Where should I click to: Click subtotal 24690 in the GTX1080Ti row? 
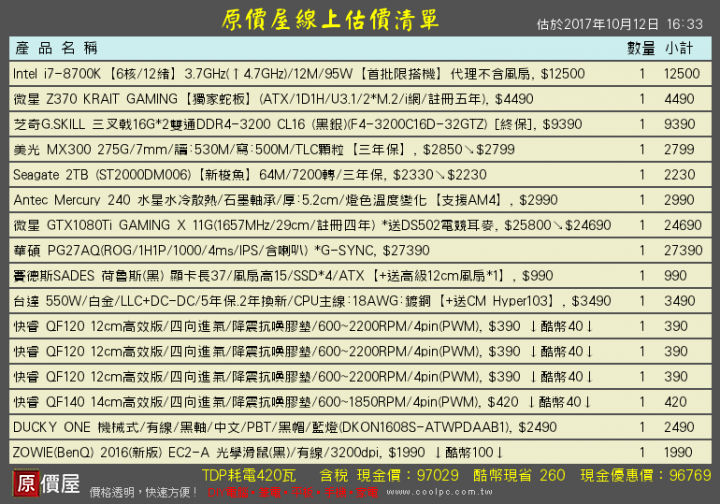[683, 225]
